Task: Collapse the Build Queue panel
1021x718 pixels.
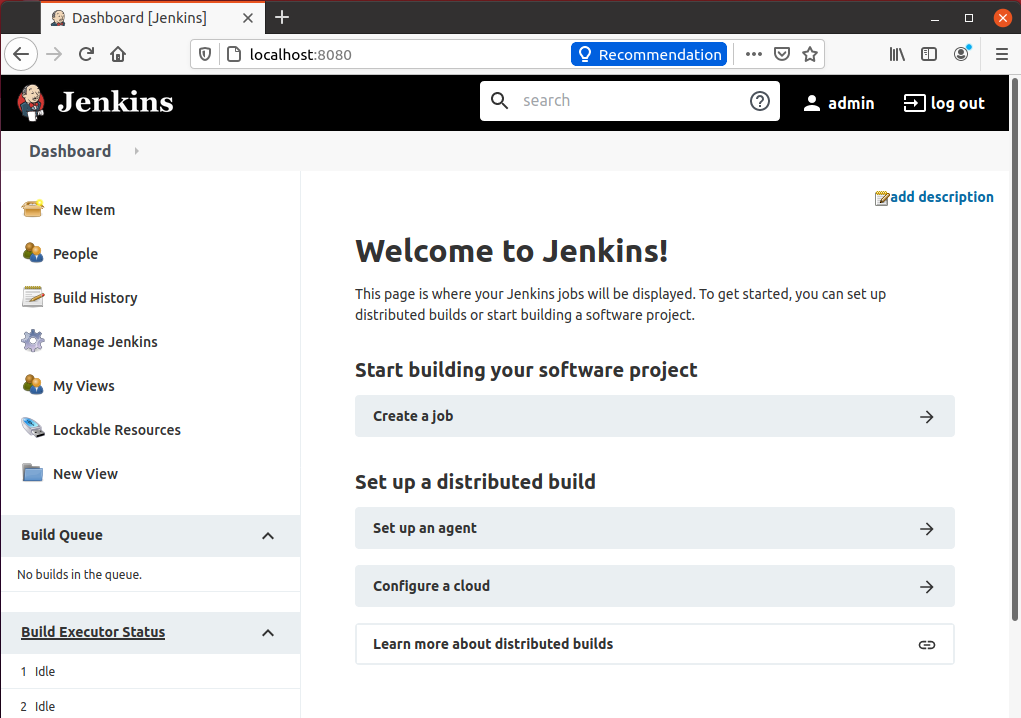Action: tap(267, 536)
